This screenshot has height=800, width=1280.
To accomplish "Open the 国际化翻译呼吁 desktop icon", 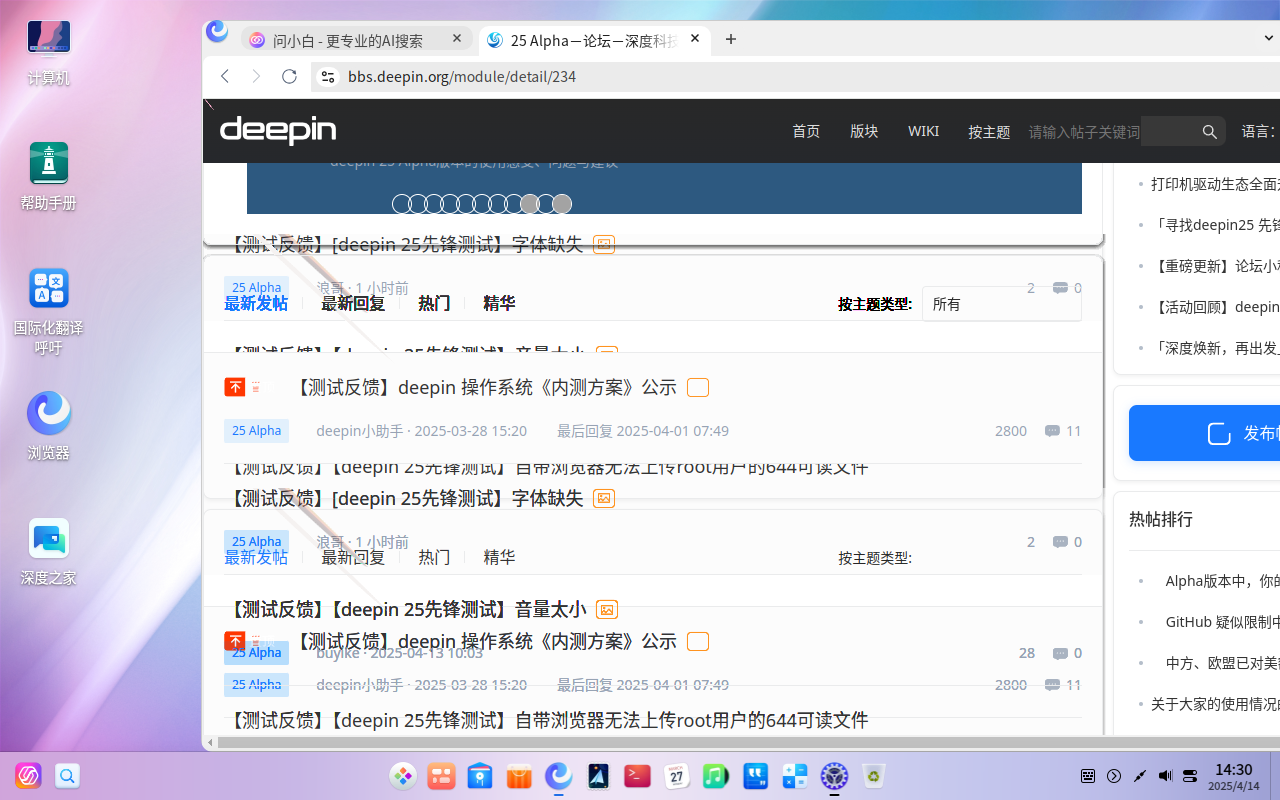I will [48, 311].
